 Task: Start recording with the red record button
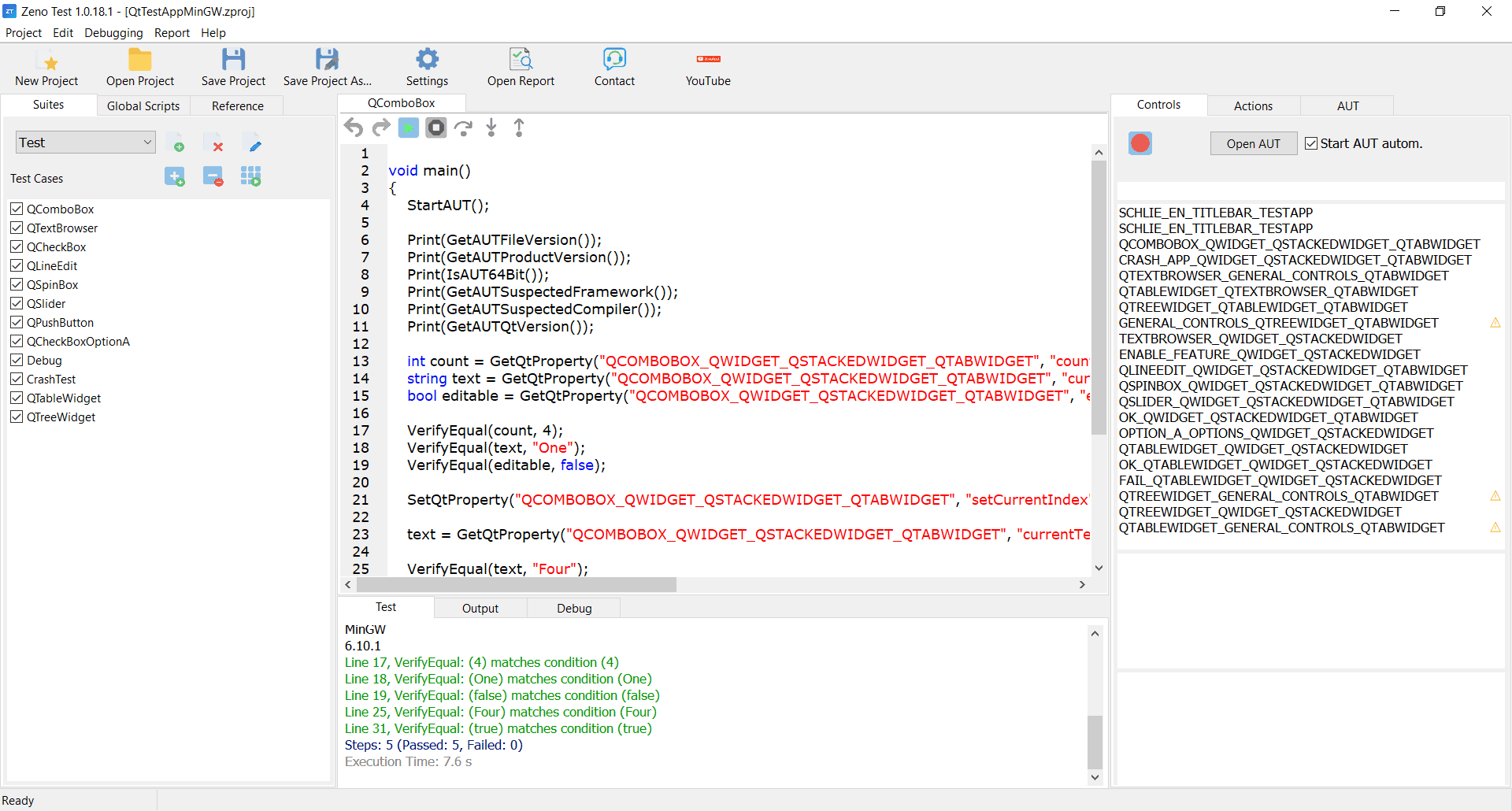pos(1140,143)
